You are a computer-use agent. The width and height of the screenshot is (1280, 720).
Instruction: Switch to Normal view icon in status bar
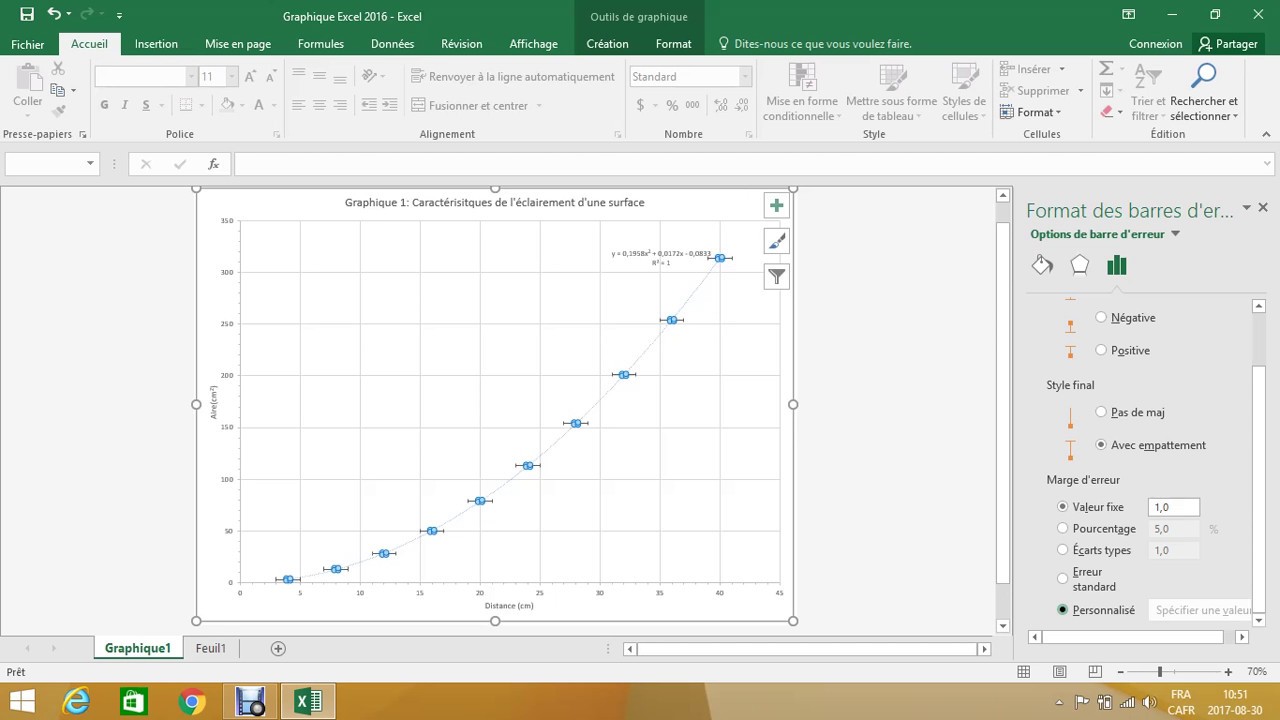coord(1023,672)
